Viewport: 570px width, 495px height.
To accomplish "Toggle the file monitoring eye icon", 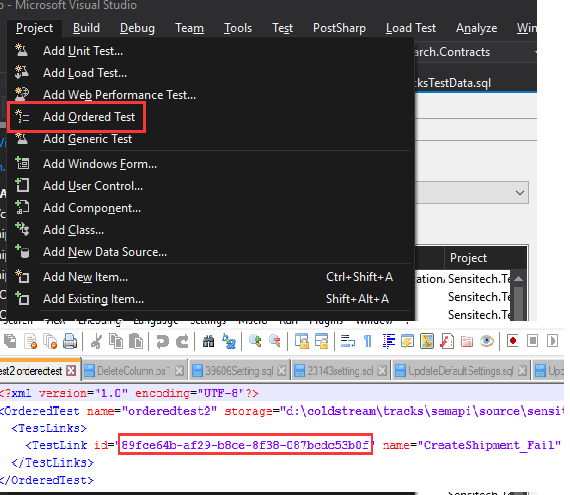I will coord(486,342).
